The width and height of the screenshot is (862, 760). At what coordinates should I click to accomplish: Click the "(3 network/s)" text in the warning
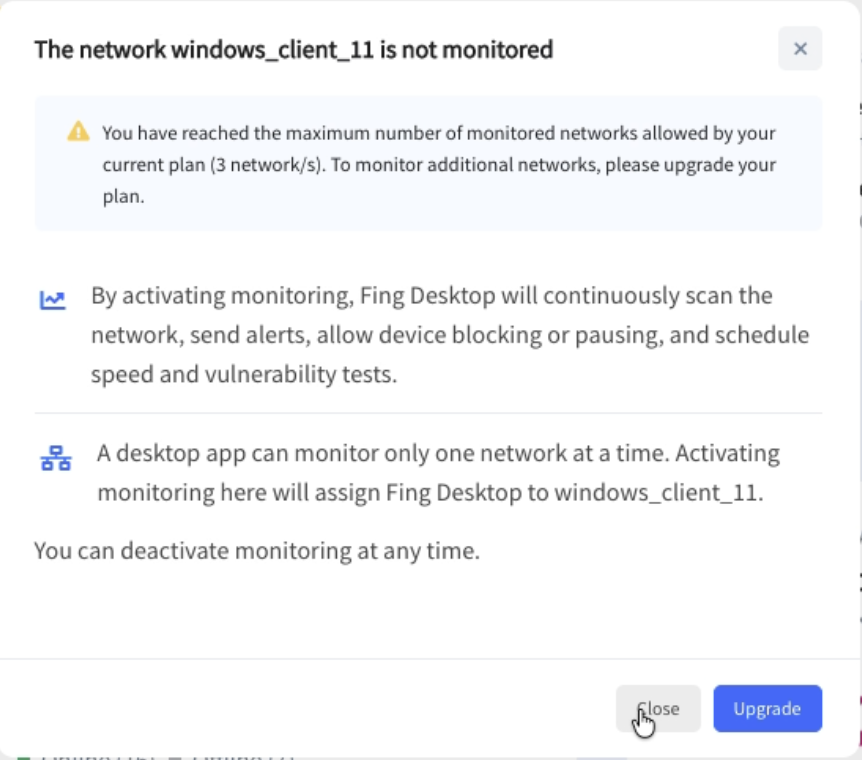[x=267, y=165]
